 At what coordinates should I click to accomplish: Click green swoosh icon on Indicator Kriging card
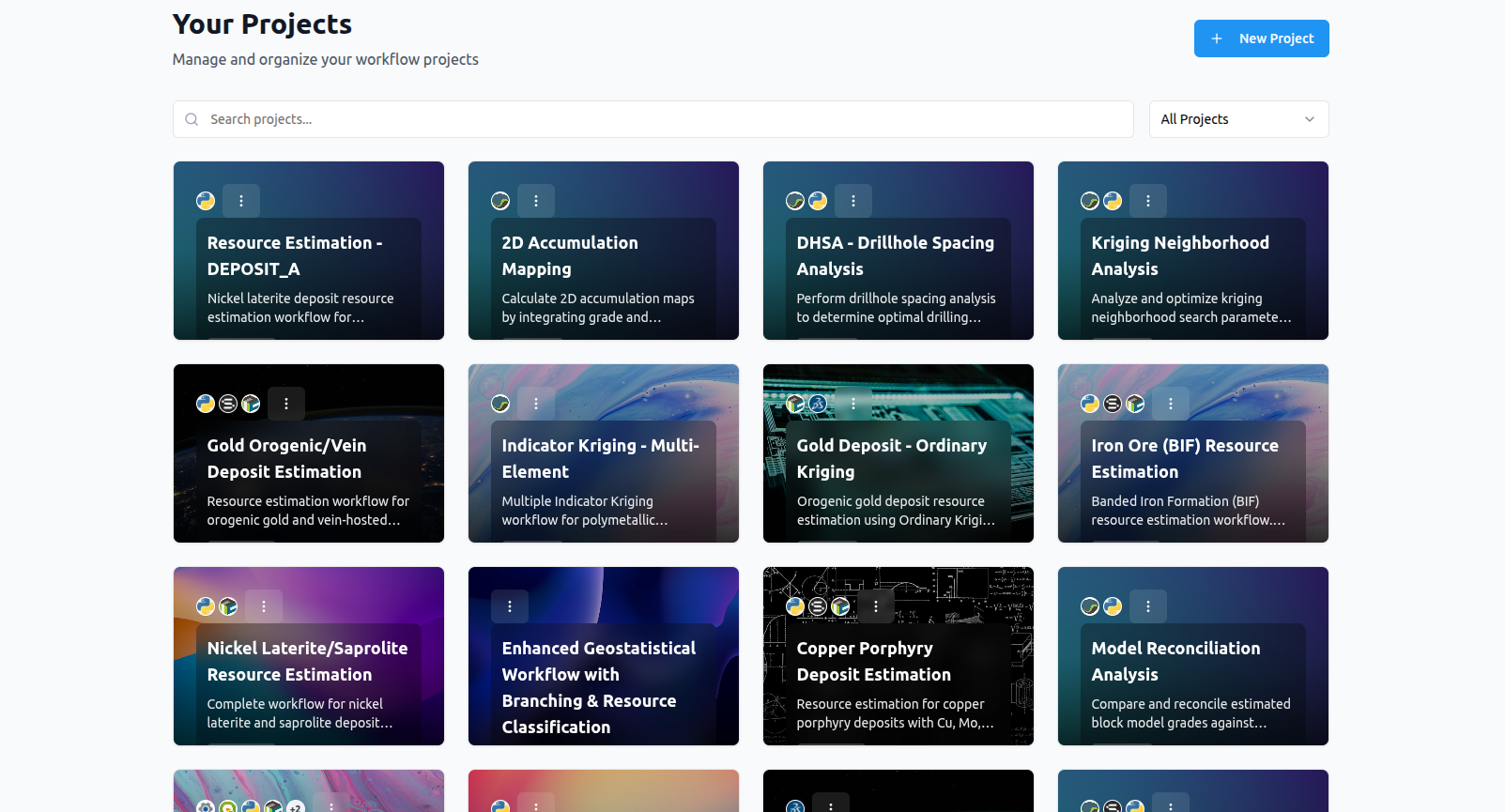pos(500,404)
